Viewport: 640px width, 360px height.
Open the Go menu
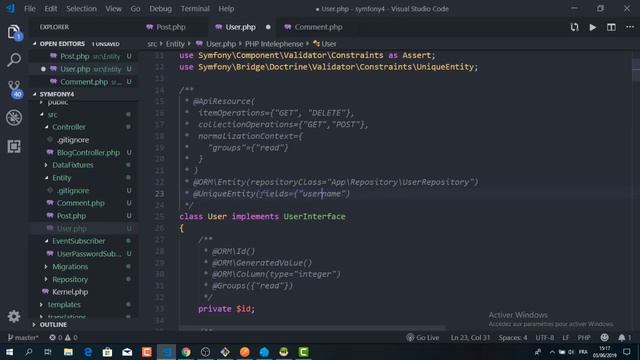coord(135,9)
